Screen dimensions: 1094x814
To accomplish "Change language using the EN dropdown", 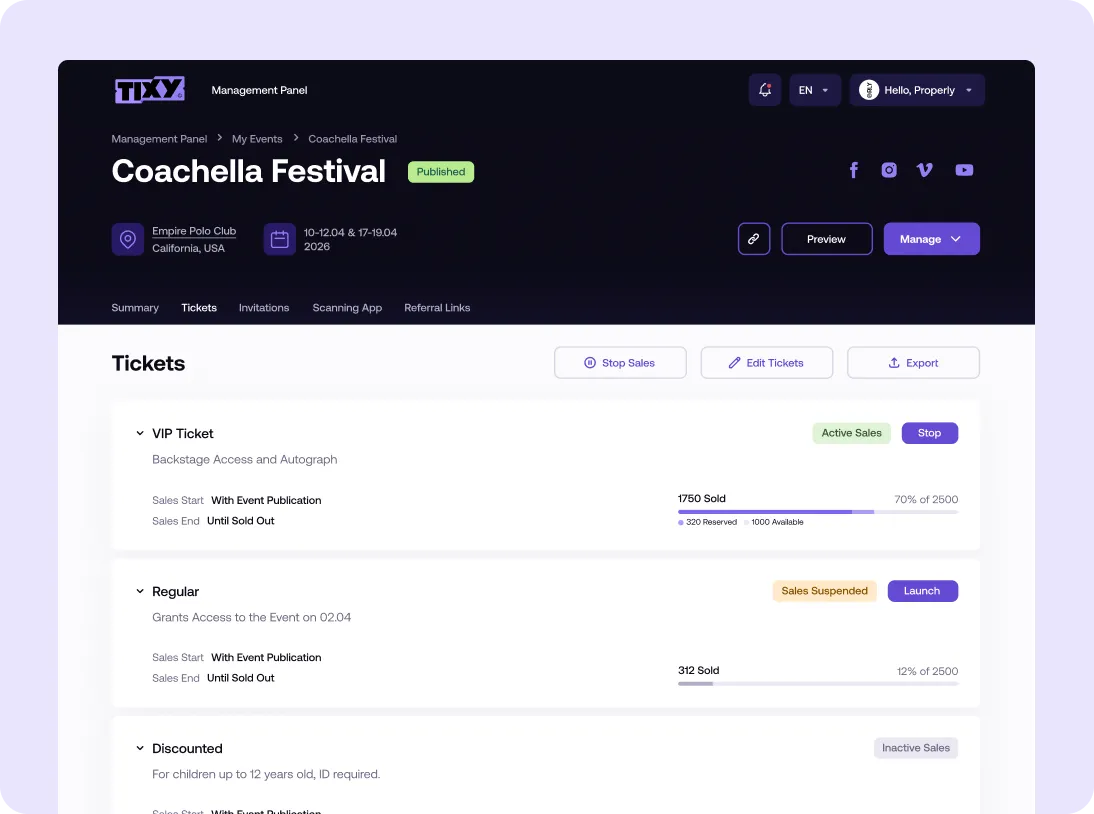I will click(x=814, y=90).
